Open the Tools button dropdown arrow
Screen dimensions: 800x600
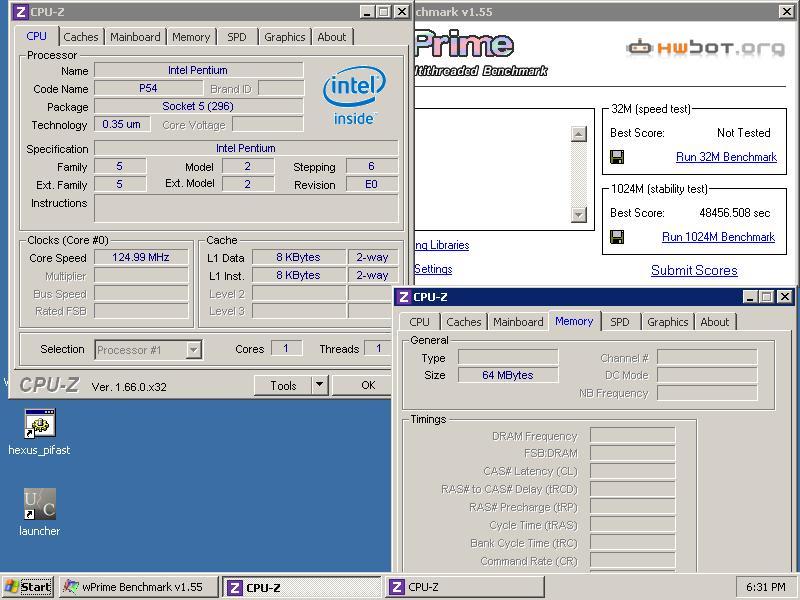pyautogui.click(x=319, y=385)
